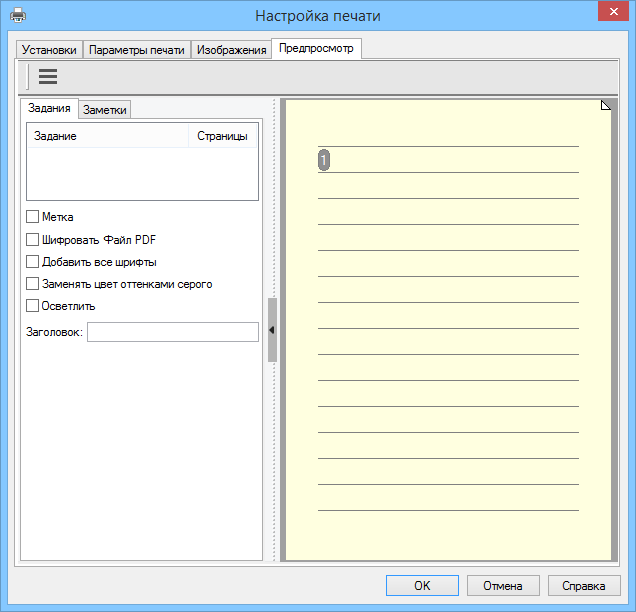Confirm with the OK button
The width and height of the screenshot is (636, 612).
pyautogui.click(x=422, y=585)
